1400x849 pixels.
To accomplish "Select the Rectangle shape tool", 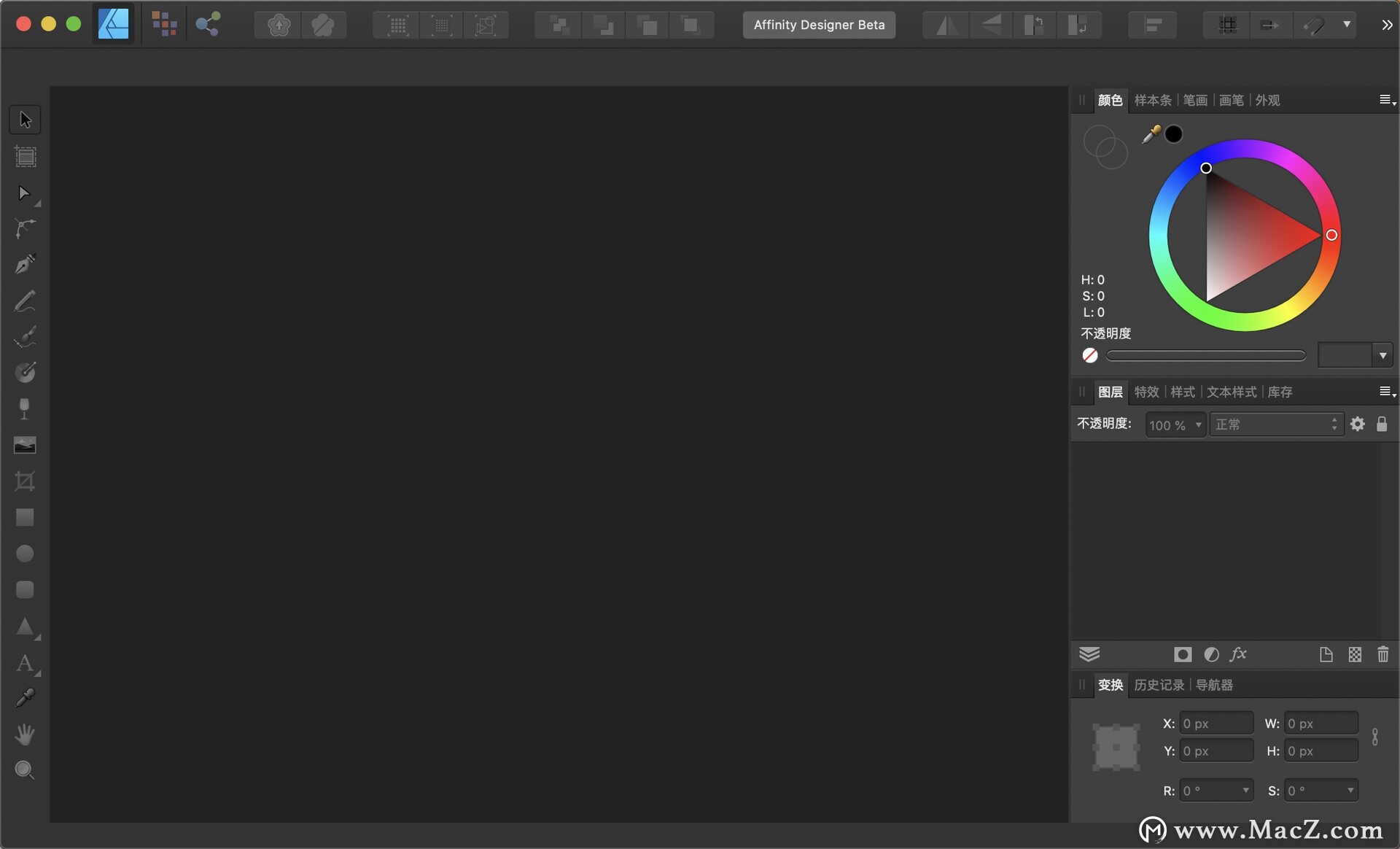I will coord(25,517).
